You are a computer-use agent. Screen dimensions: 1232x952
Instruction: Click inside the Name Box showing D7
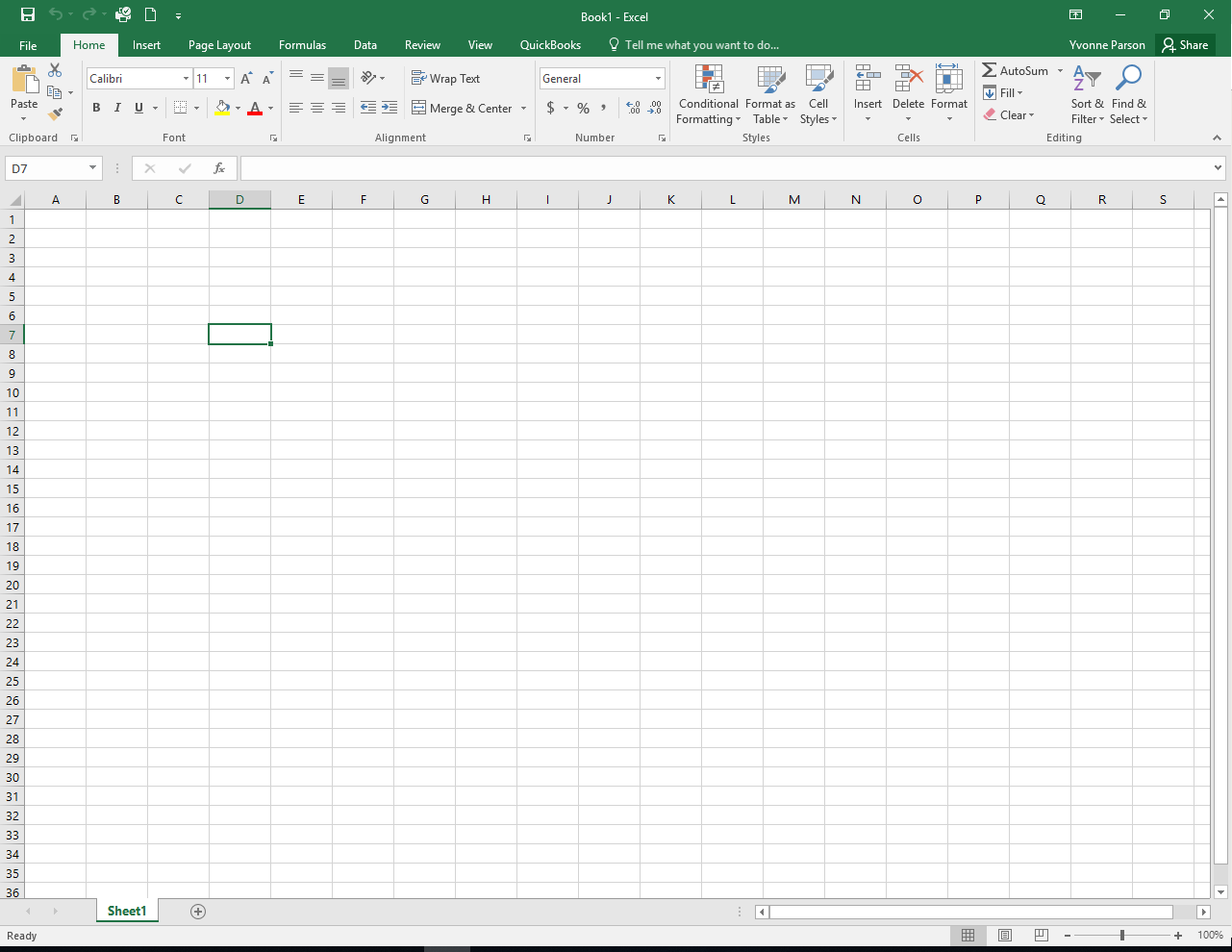[46, 168]
